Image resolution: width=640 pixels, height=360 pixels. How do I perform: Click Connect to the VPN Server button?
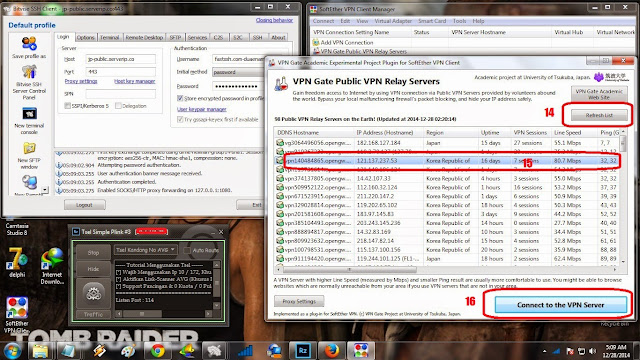[560, 305]
